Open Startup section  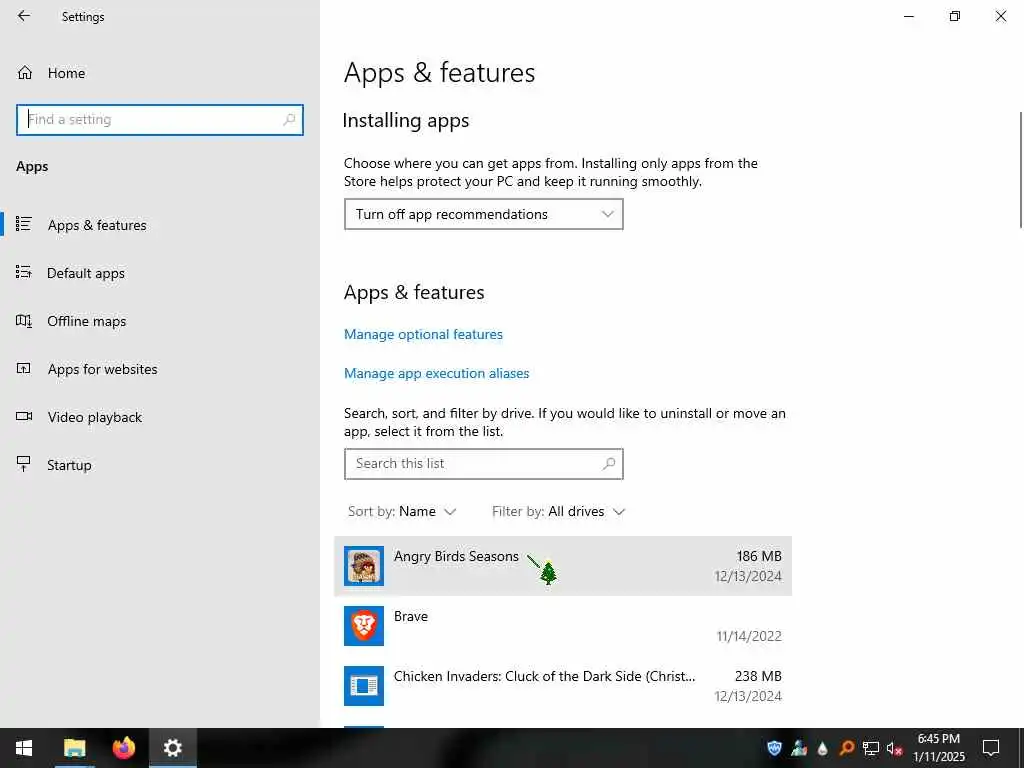pyautogui.click(x=159, y=465)
